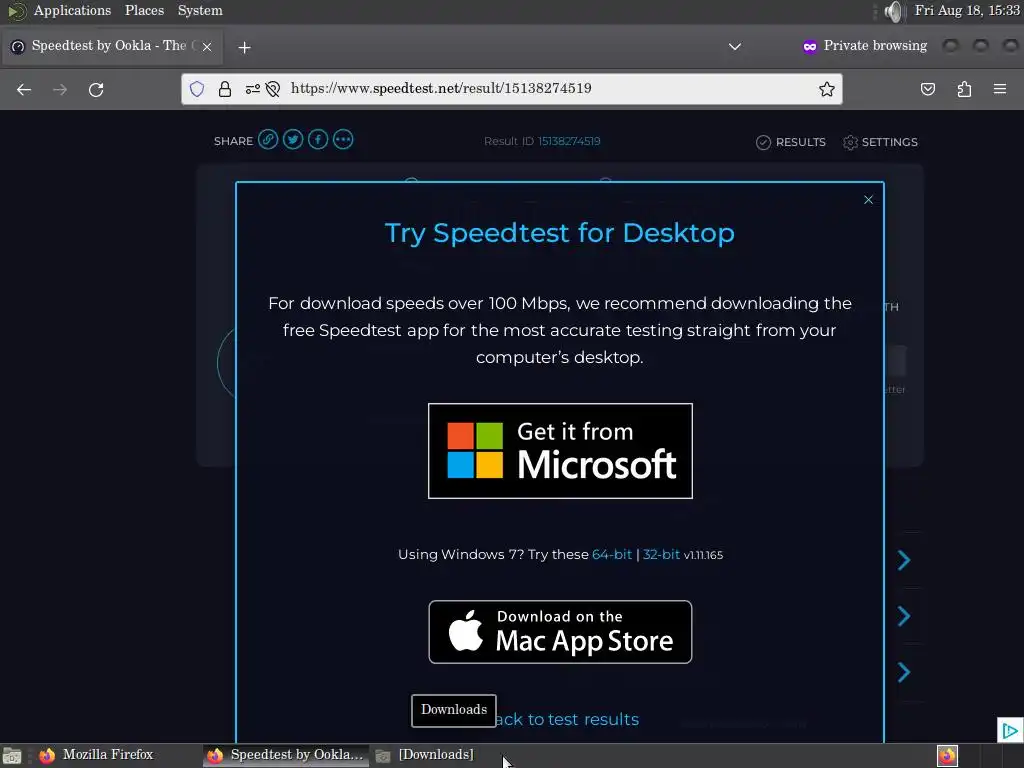This screenshot has width=1024, height=768.
Task: Open the Places menu
Action: [x=144, y=10]
